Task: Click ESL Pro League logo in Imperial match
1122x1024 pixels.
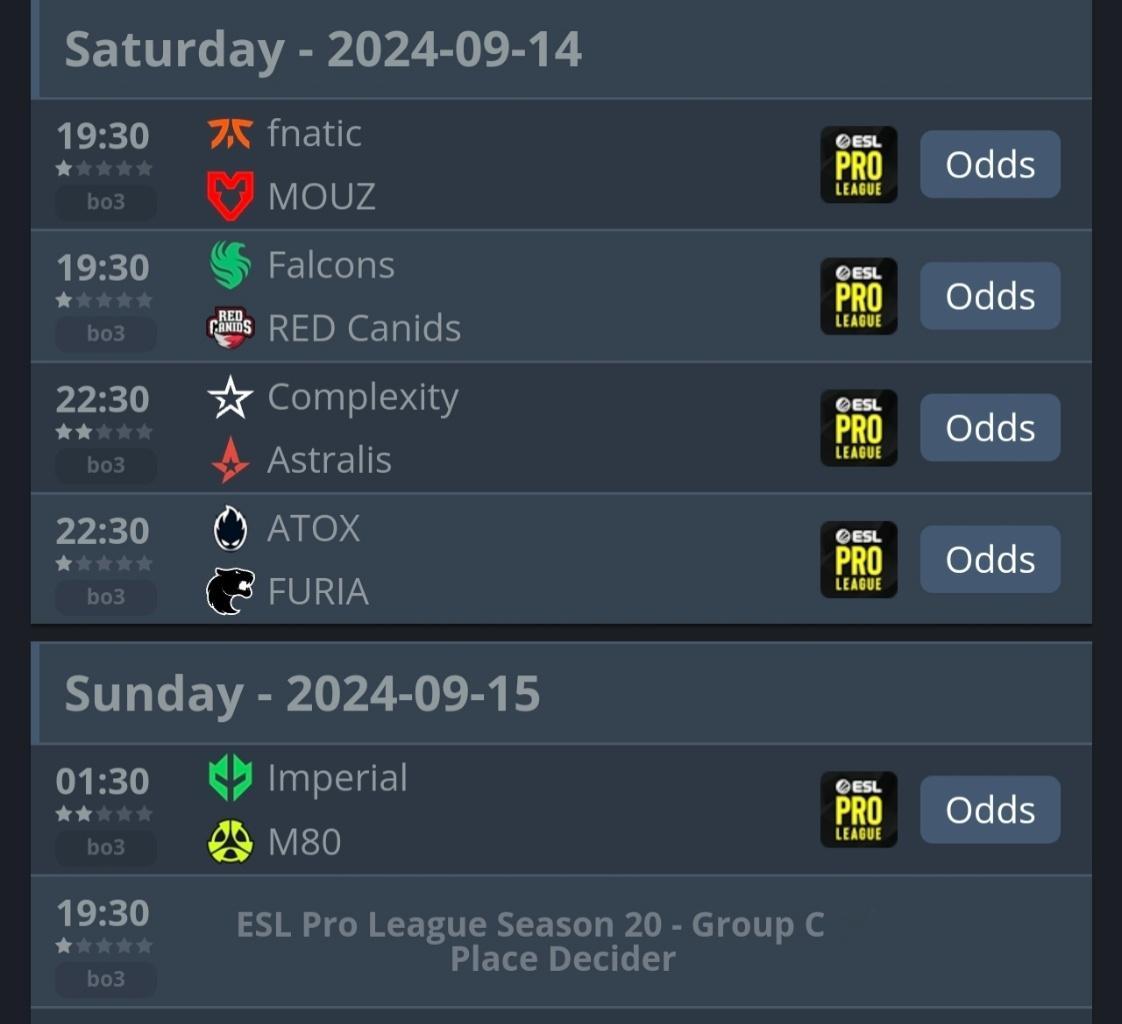Action: point(859,810)
